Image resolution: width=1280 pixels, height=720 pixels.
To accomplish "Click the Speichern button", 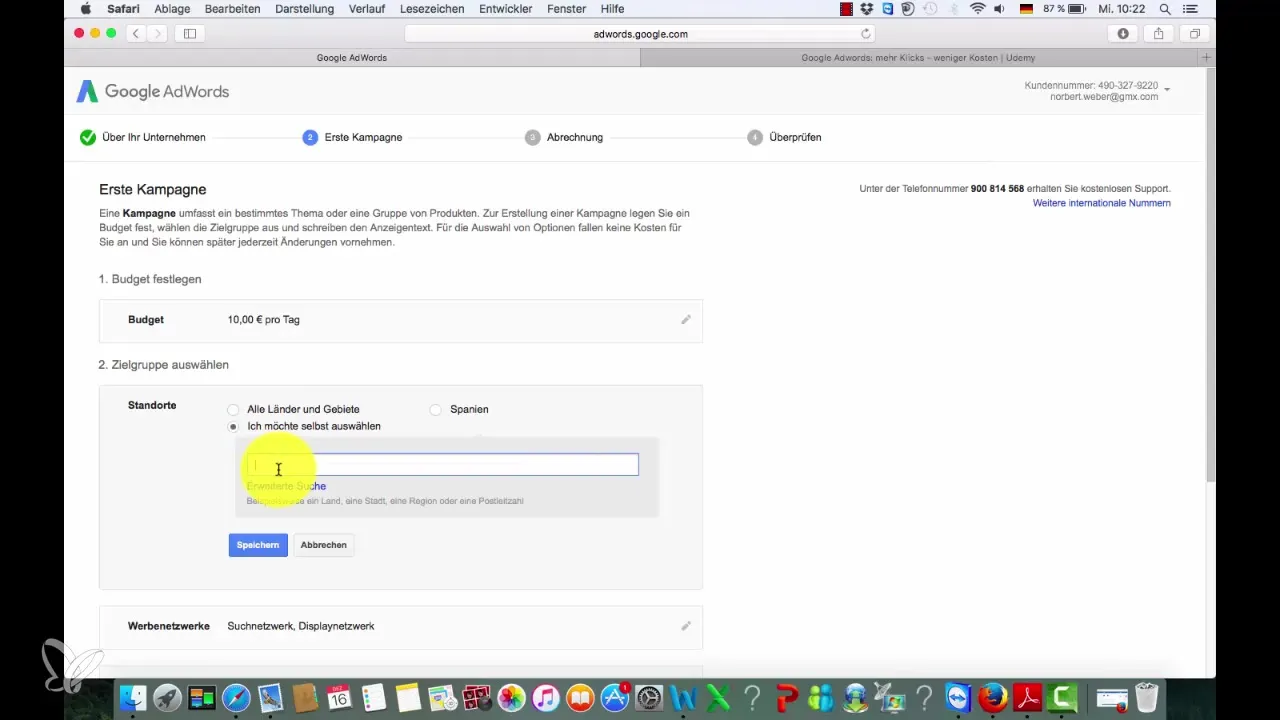I will [x=258, y=545].
